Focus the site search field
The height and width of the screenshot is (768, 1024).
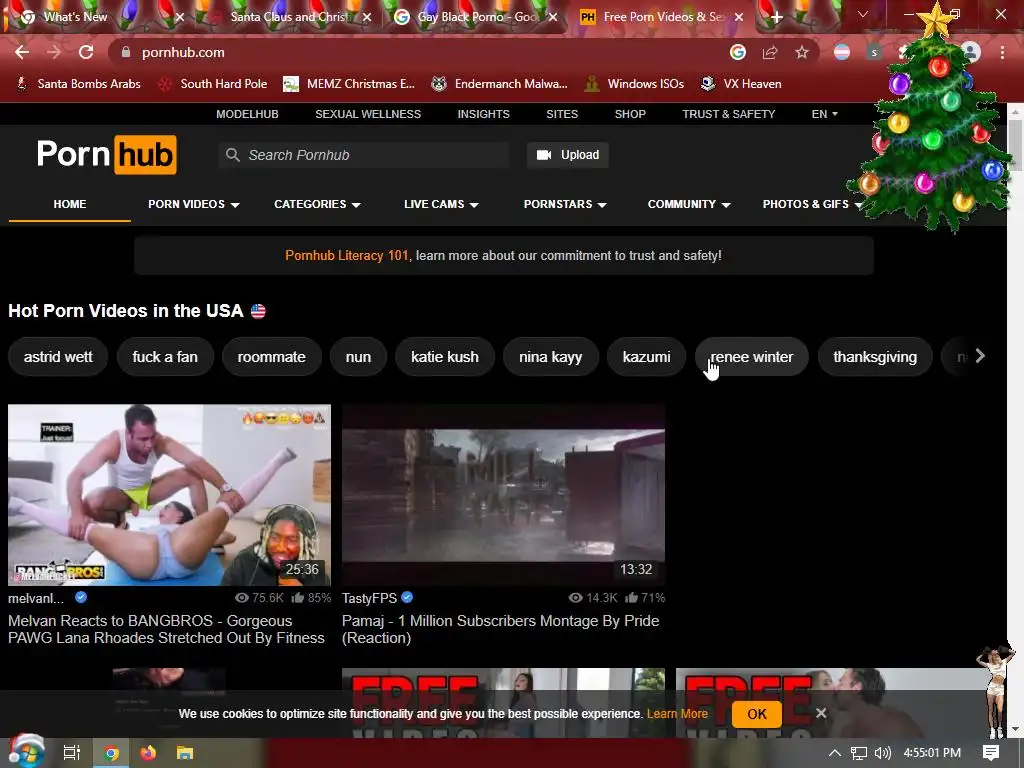pos(363,155)
